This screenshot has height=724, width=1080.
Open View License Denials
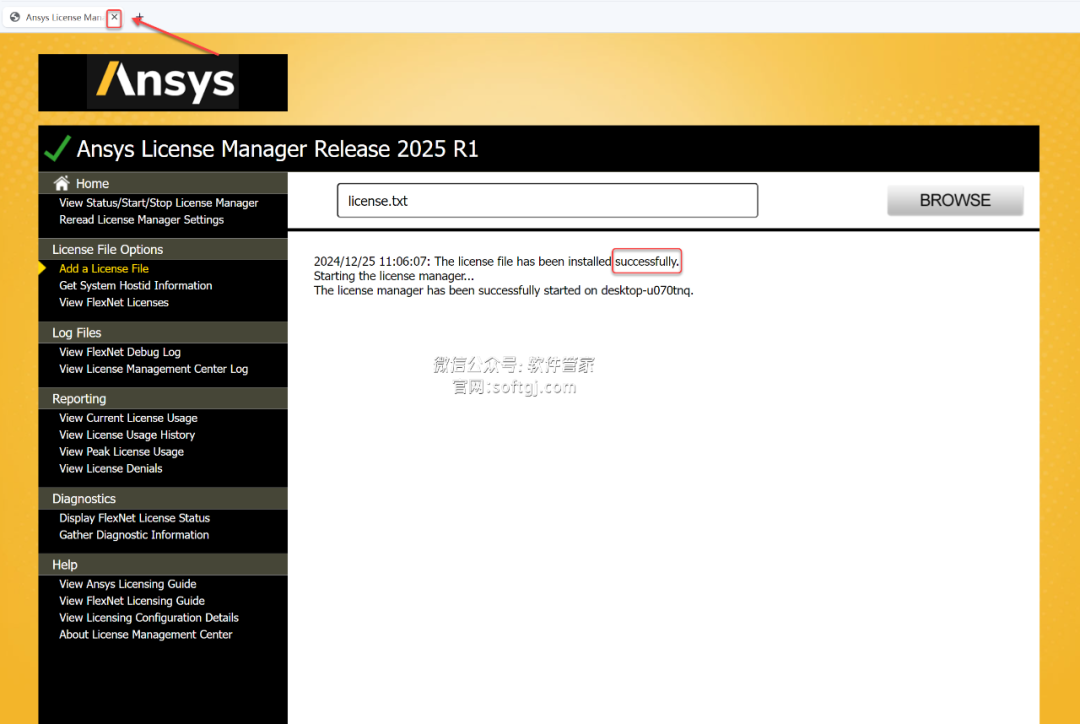pyautogui.click(x=111, y=468)
